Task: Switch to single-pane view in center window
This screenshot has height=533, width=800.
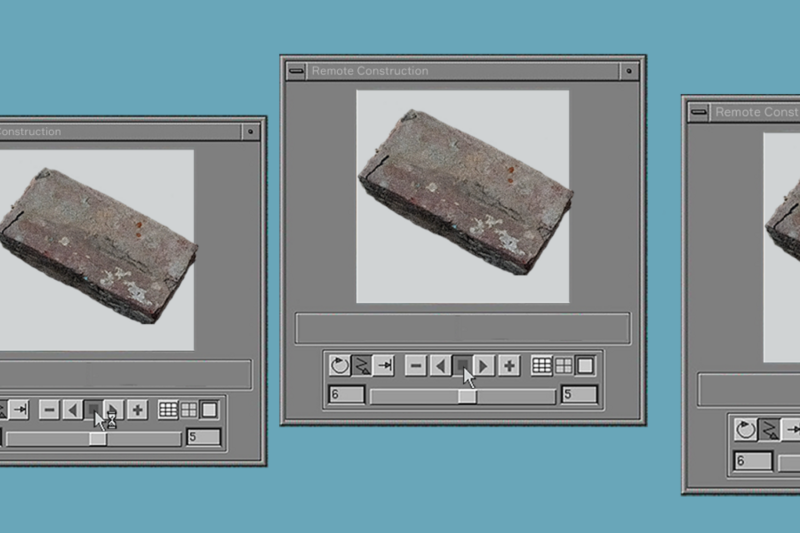Action: point(584,365)
